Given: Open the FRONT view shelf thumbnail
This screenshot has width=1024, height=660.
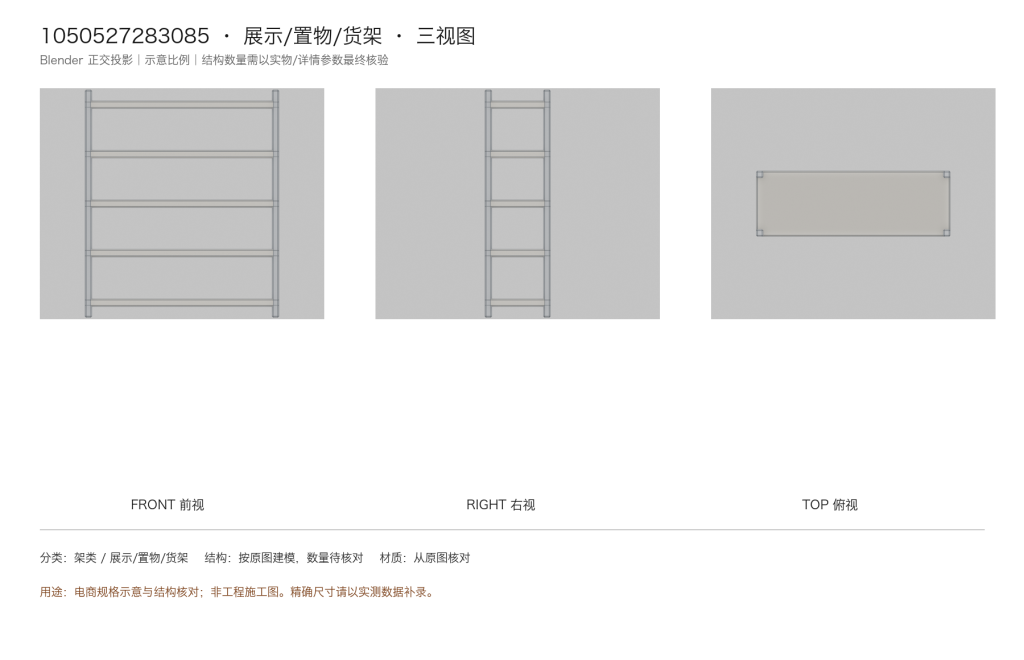Looking at the screenshot, I should coord(182,204).
